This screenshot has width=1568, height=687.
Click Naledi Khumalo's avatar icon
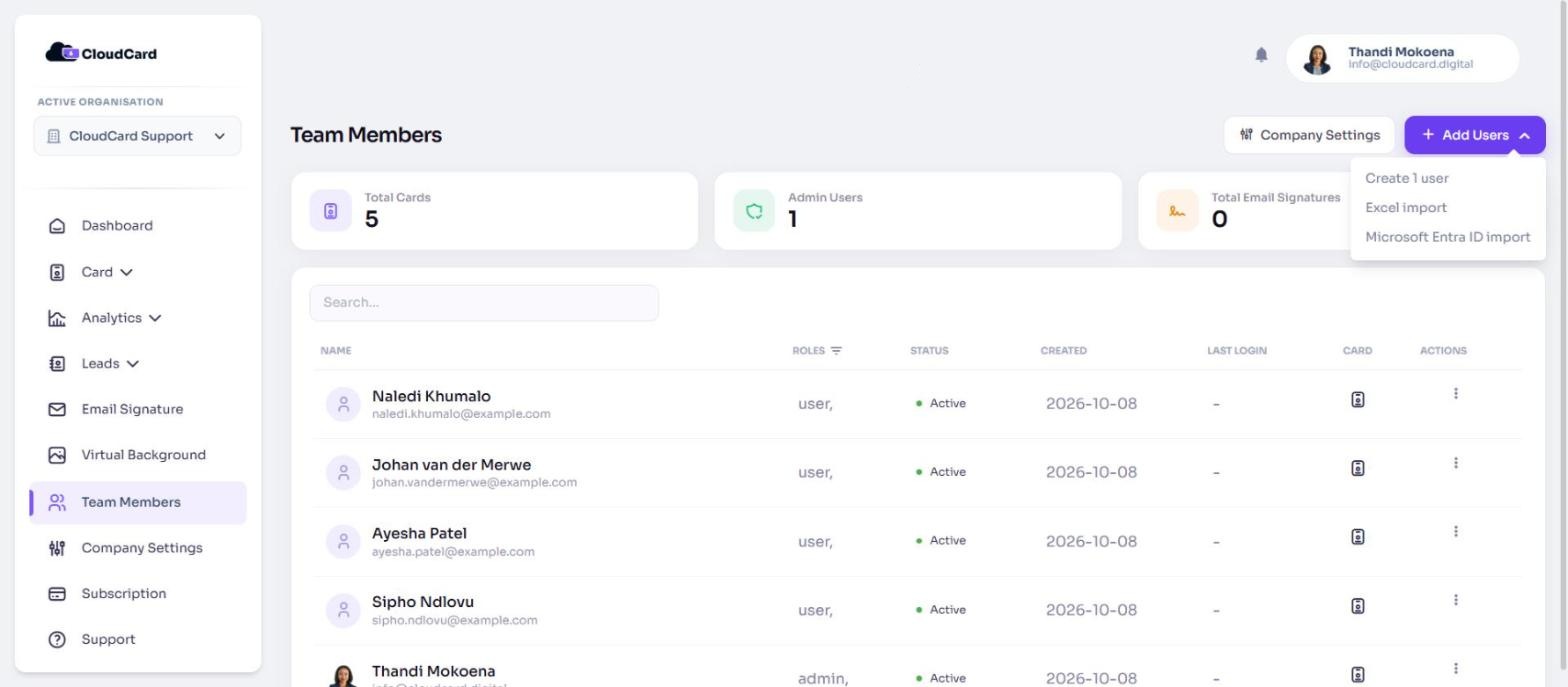point(343,404)
